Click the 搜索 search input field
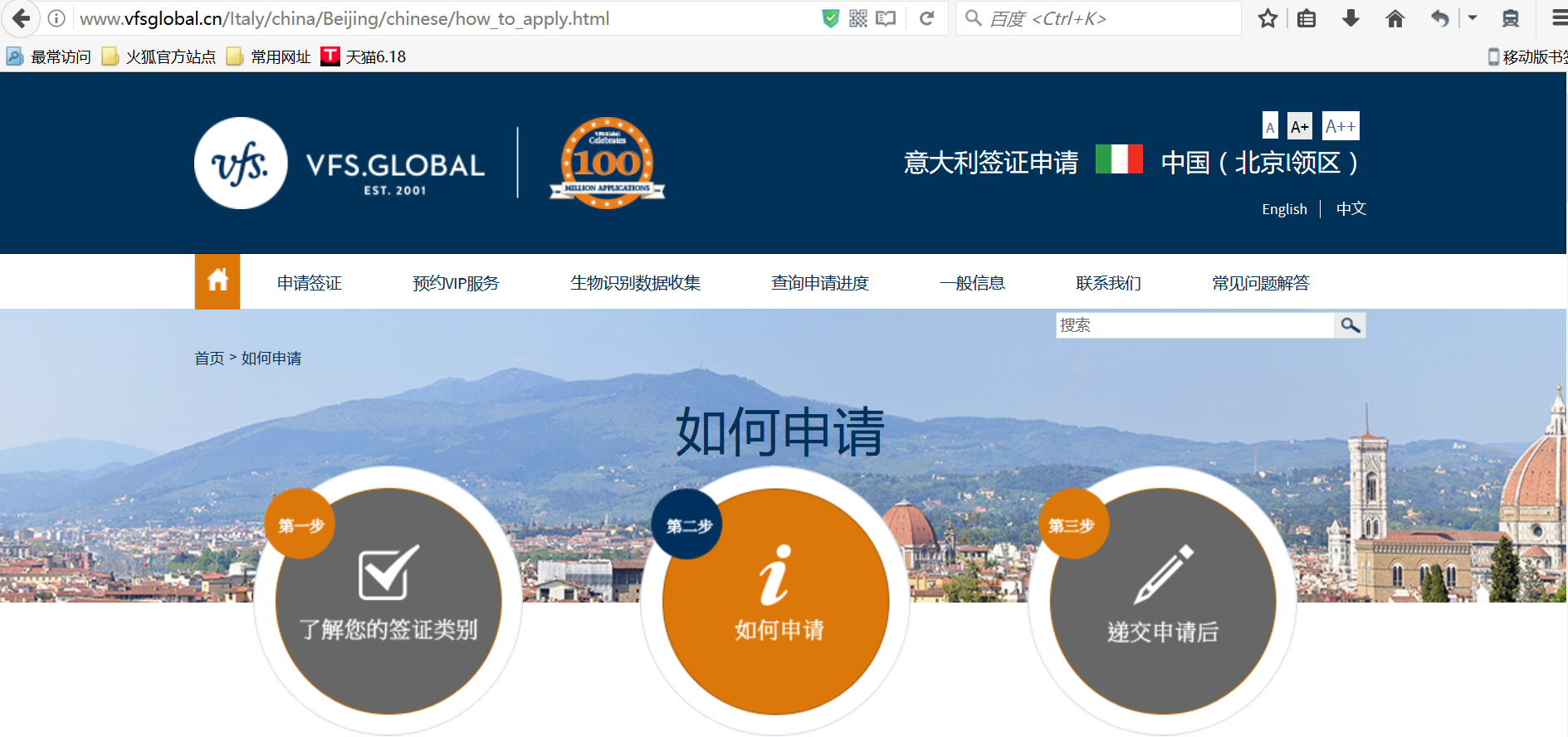 pyautogui.click(x=1194, y=325)
